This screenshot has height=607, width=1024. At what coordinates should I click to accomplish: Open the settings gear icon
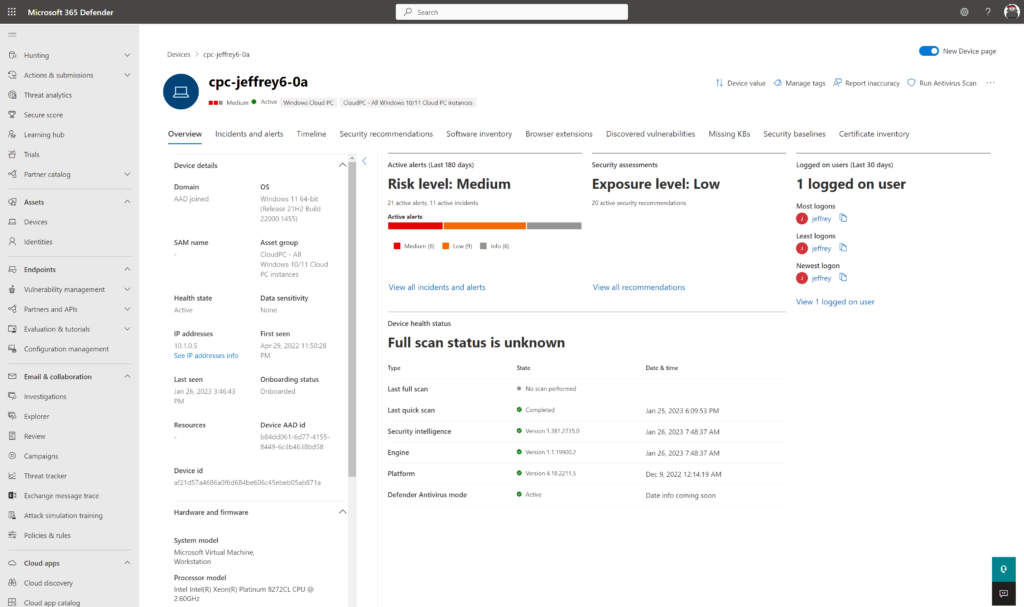tap(964, 12)
